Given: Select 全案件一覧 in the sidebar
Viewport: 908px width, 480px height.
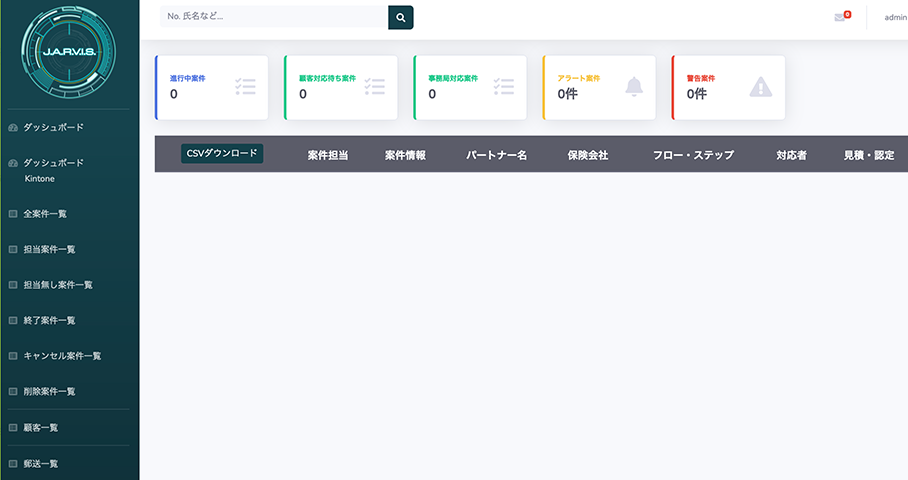Looking at the screenshot, I should [45, 213].
